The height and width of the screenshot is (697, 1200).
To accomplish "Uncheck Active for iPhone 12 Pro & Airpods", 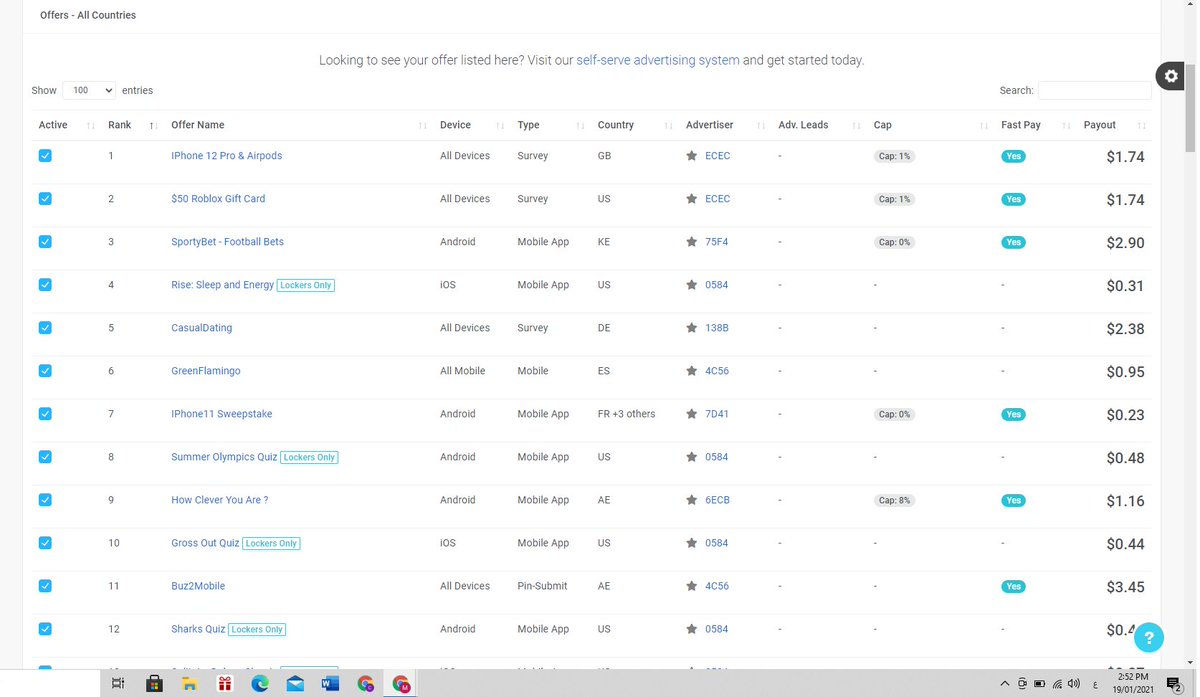I will [x=45, y=156].
